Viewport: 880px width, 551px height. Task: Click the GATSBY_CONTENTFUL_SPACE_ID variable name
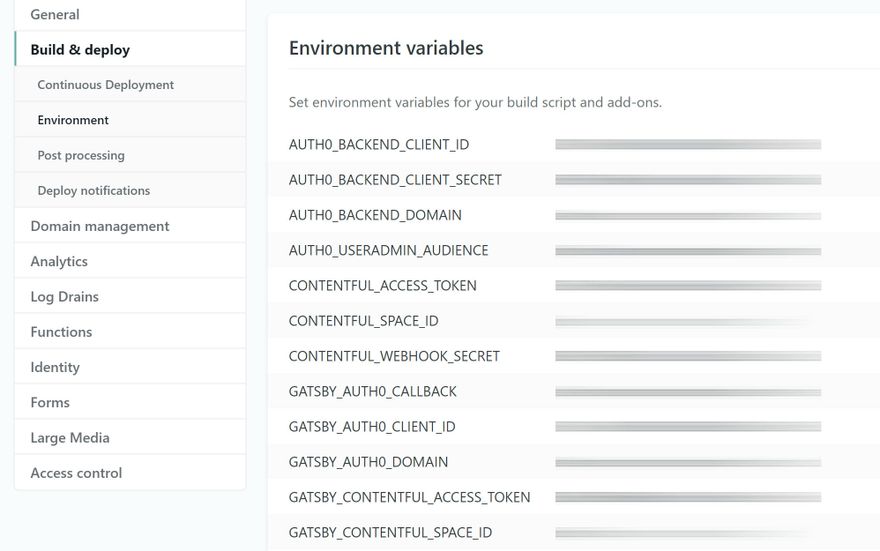390,533
